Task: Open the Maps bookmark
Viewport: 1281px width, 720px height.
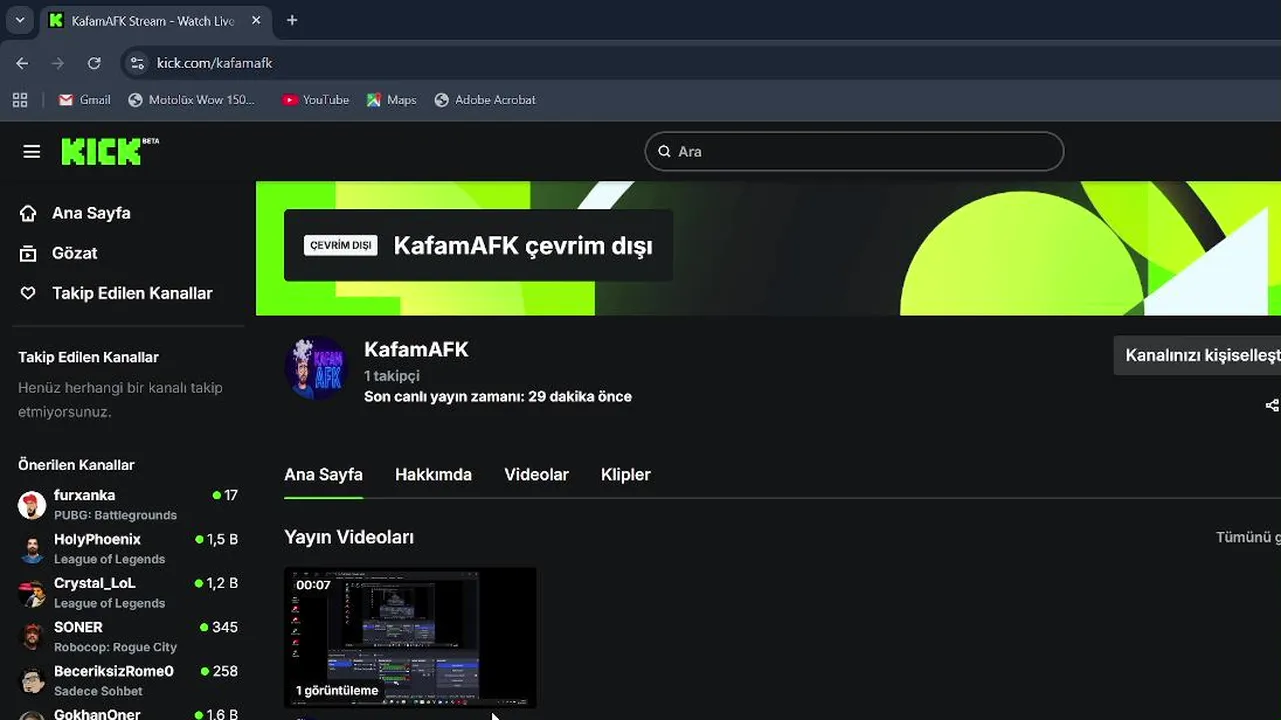Action: (391, 100)
